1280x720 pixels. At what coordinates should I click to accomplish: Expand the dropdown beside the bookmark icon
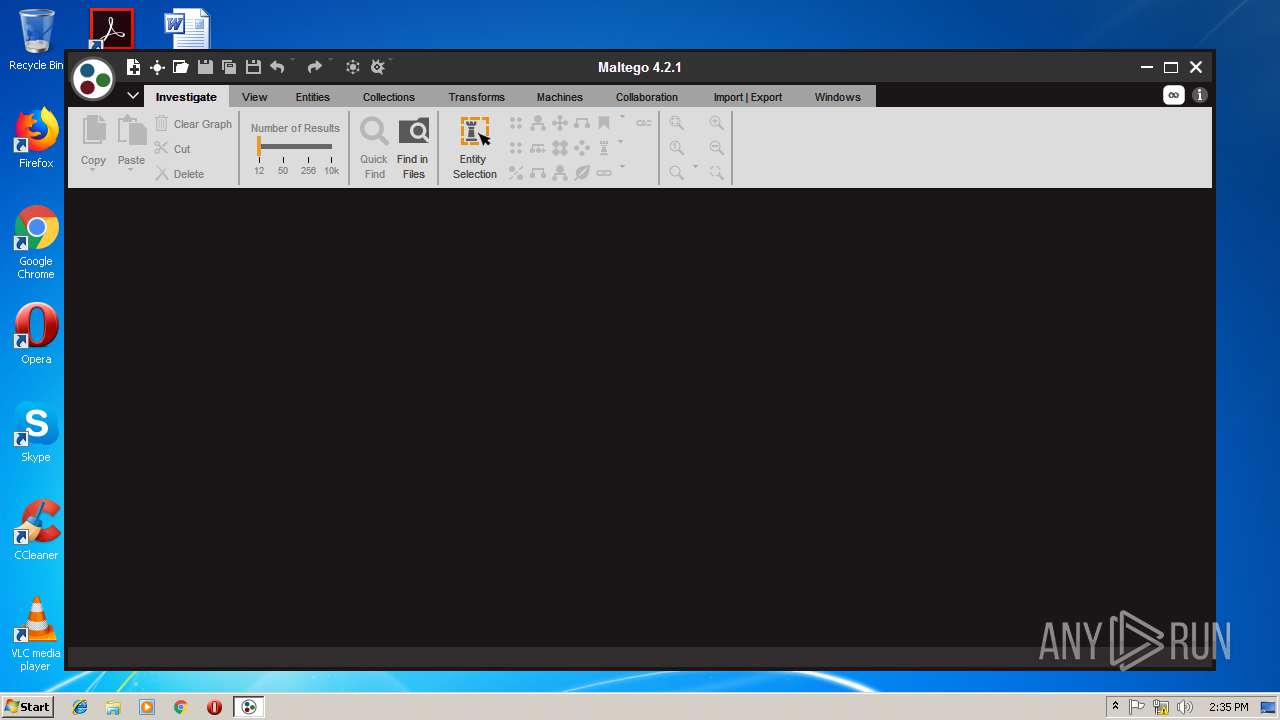click(622, 118)
